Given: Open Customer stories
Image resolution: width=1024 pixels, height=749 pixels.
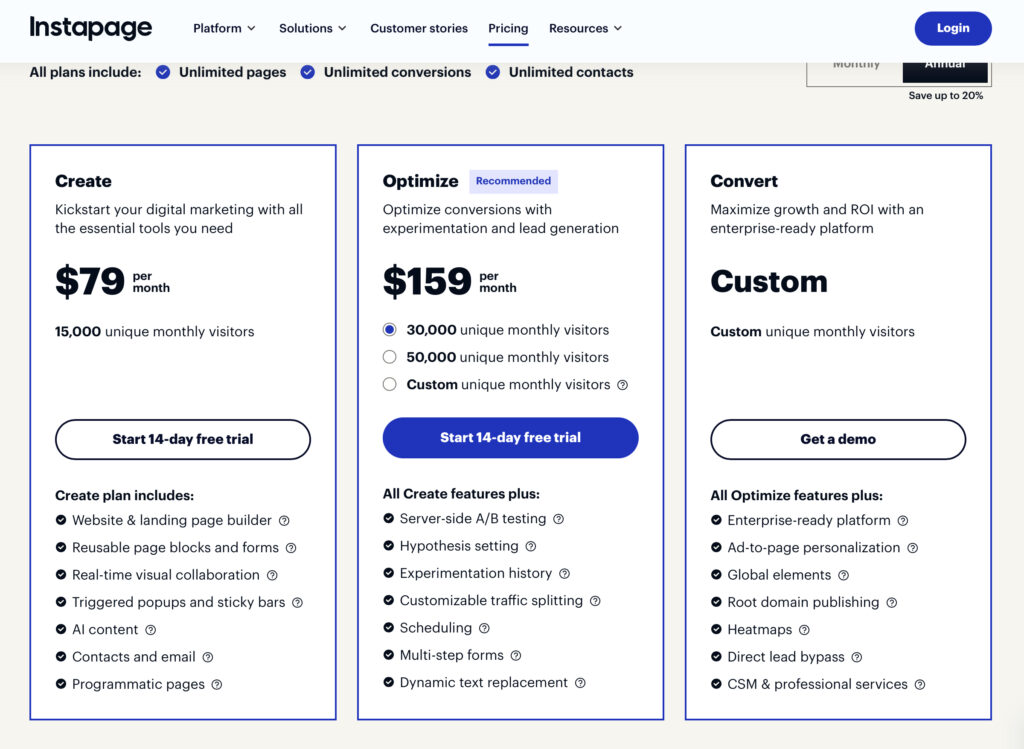Looking at the screenshot, I should (x=419, y=29).
